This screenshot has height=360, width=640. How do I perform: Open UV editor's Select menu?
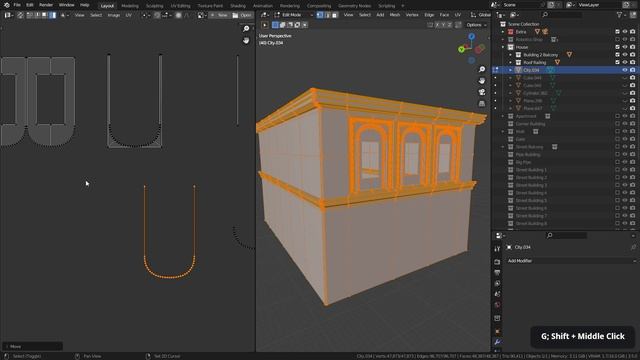pos(96,15)
